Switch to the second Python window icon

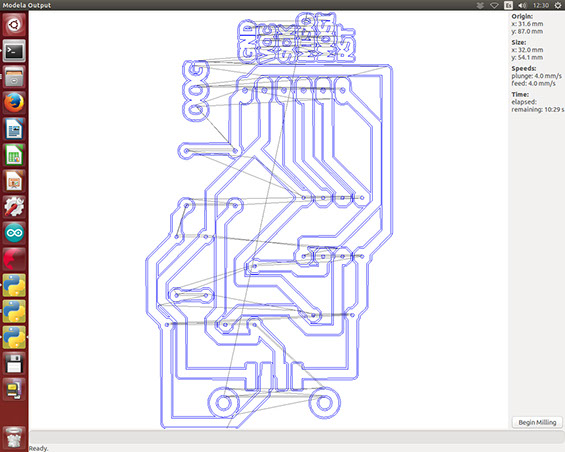14,311
